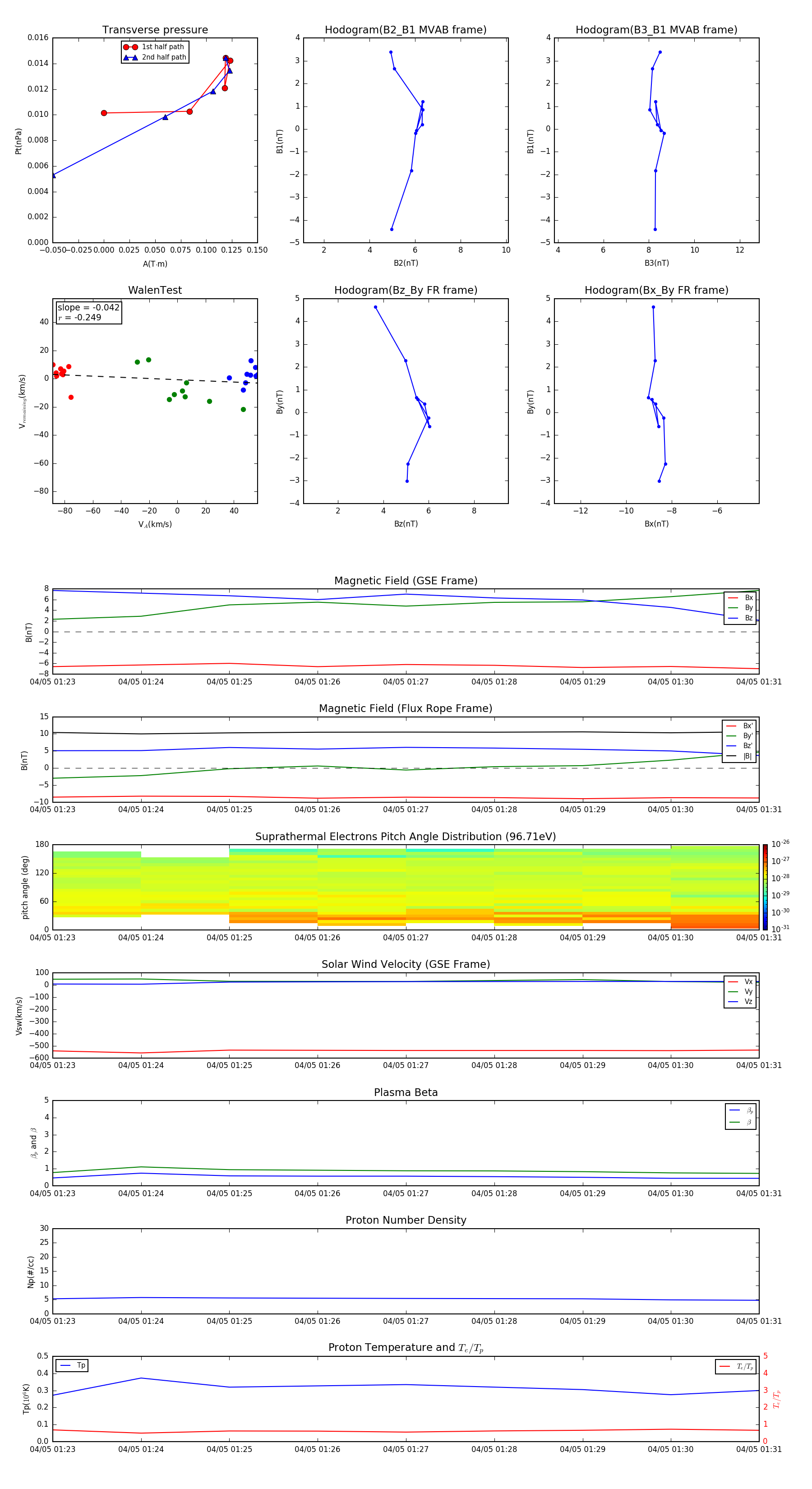
Task: Click the pitch angle color bar
Action: point(765,887)
